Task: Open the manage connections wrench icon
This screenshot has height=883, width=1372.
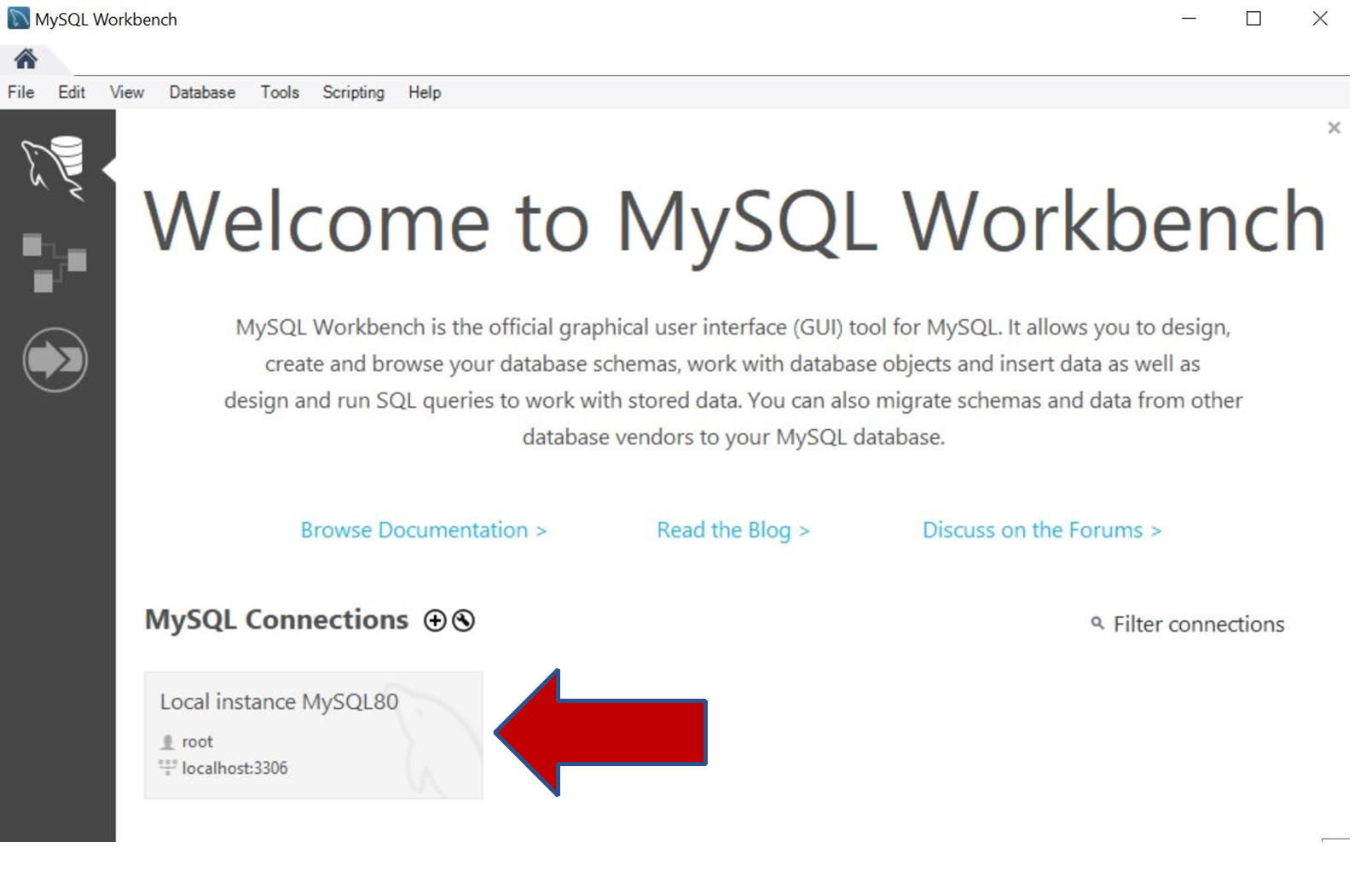Action: pos(461,621)
